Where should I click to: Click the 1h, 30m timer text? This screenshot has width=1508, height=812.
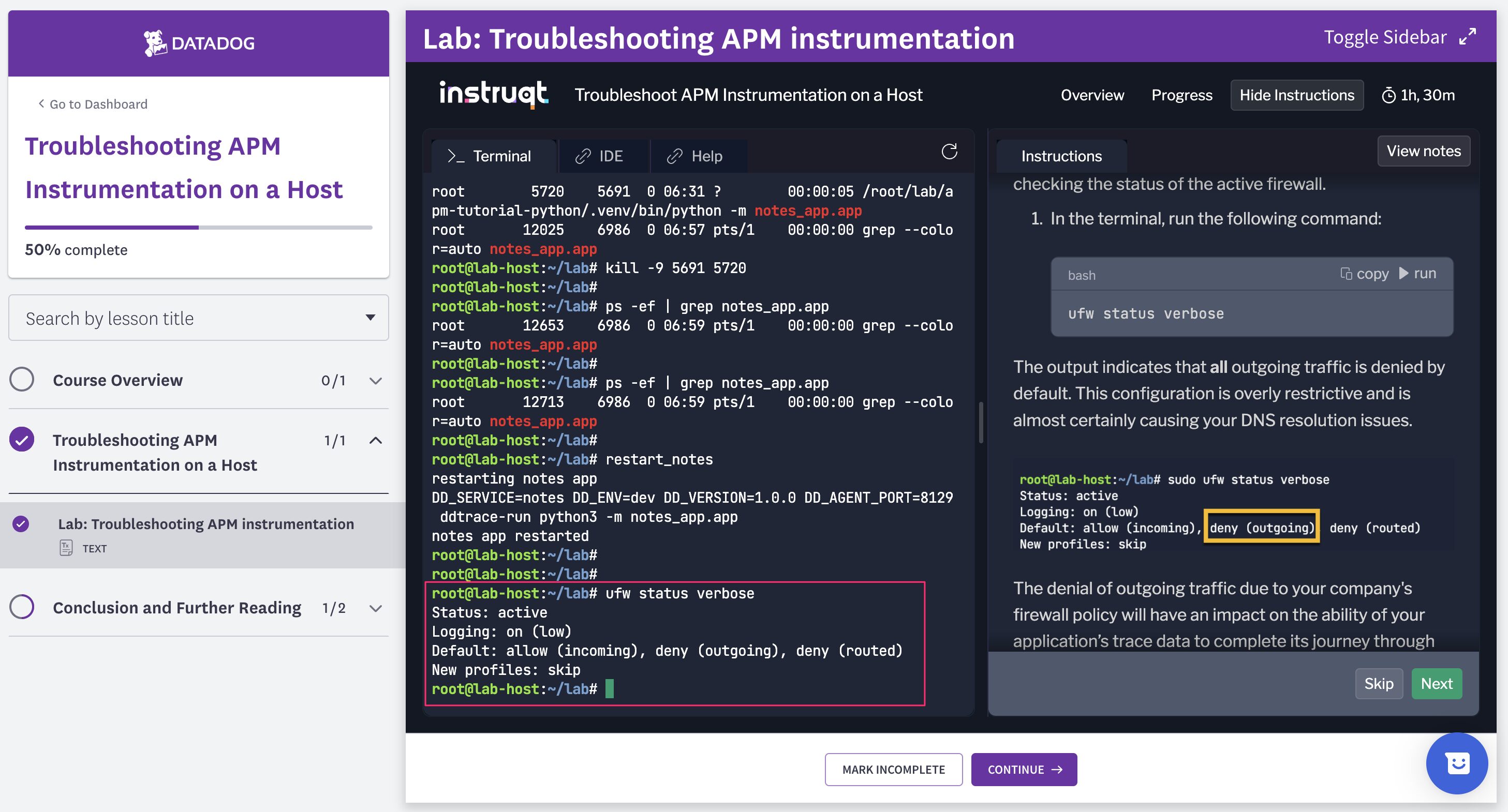1427,95
